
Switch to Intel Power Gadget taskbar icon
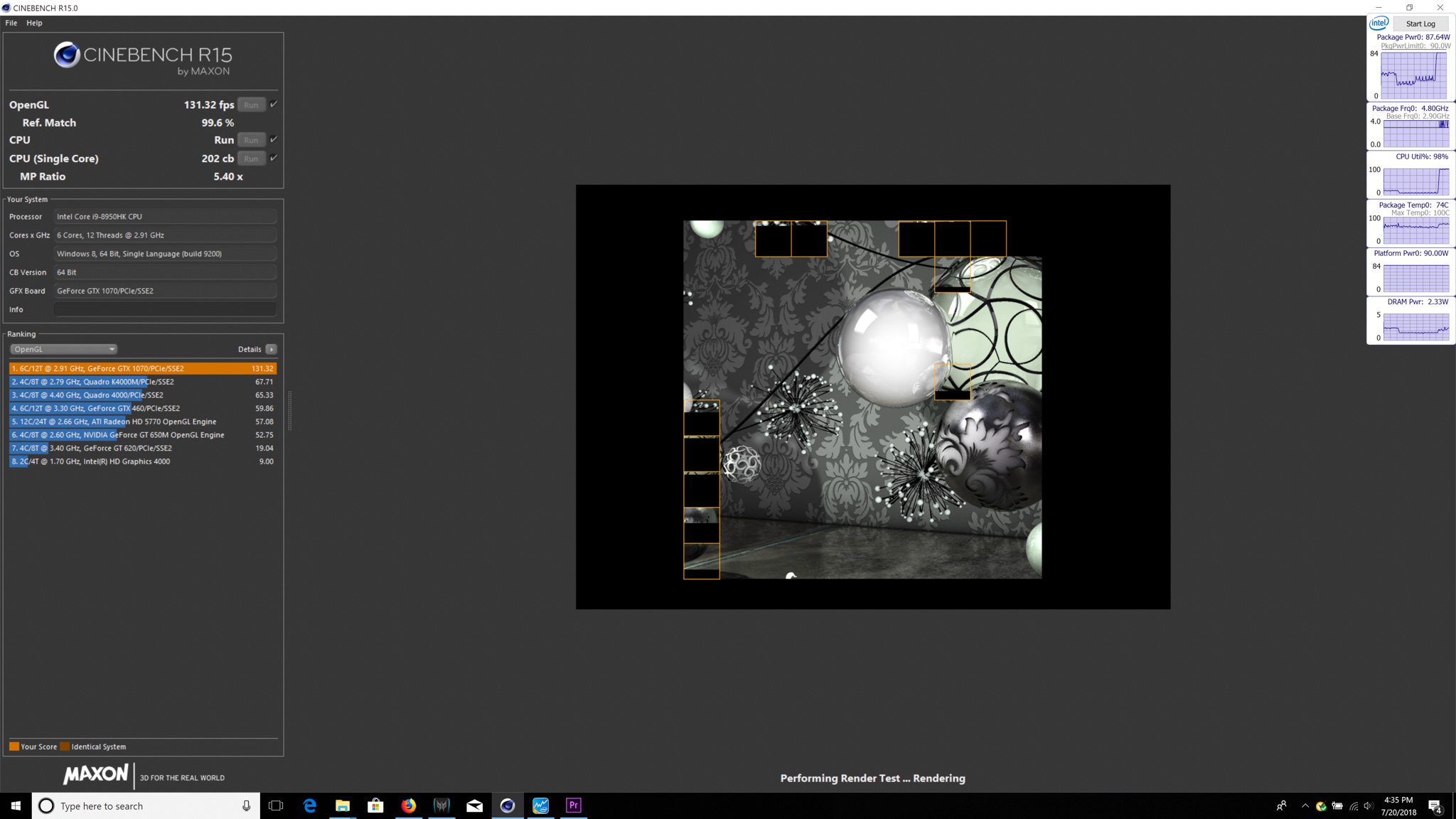pos(540,805)
